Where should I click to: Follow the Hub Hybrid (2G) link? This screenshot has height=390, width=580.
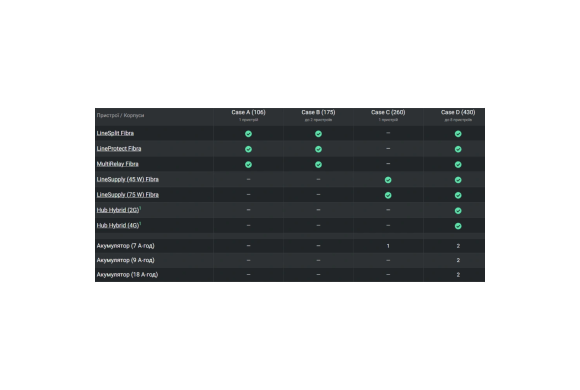pyautogui.click(x=118, y=210)
